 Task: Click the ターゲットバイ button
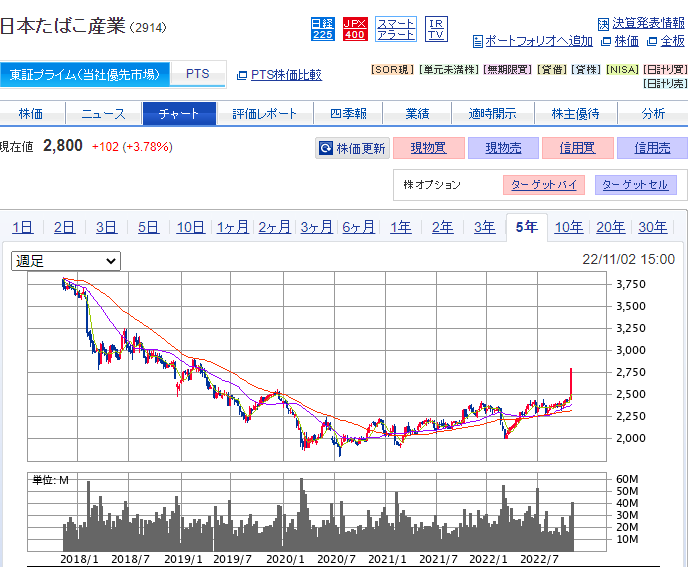[544, 185]
